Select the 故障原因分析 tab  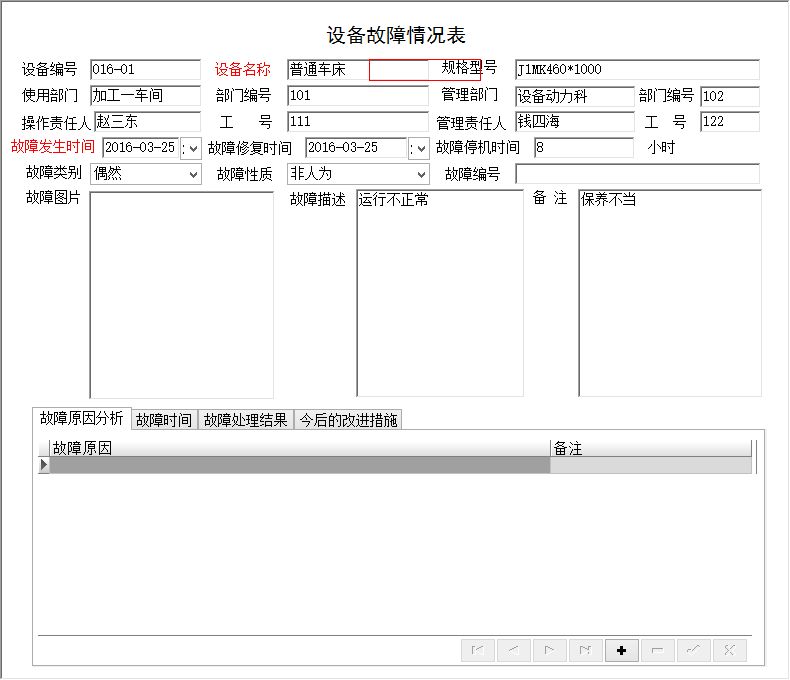pyautogui.click(x=82, y=418)
